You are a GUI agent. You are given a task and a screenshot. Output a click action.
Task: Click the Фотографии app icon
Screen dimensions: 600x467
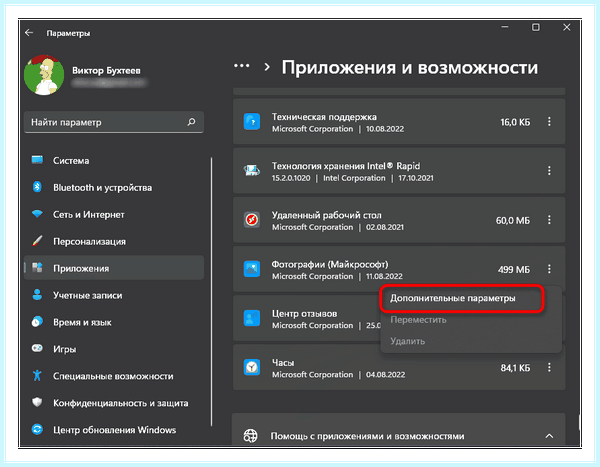(x=252, y=269)
